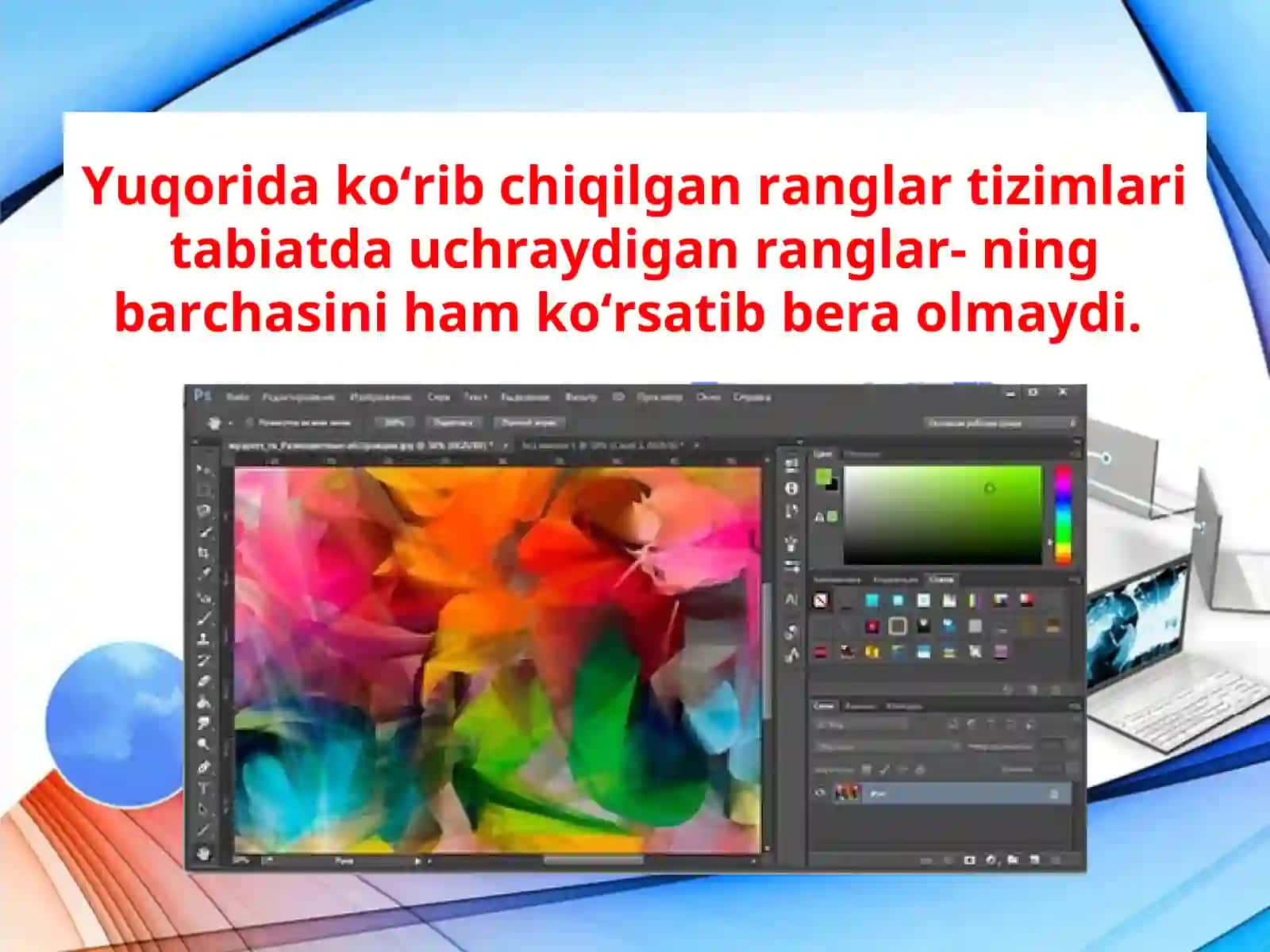
Task: Select the Quick Selection tool
Action: (204, 532)
